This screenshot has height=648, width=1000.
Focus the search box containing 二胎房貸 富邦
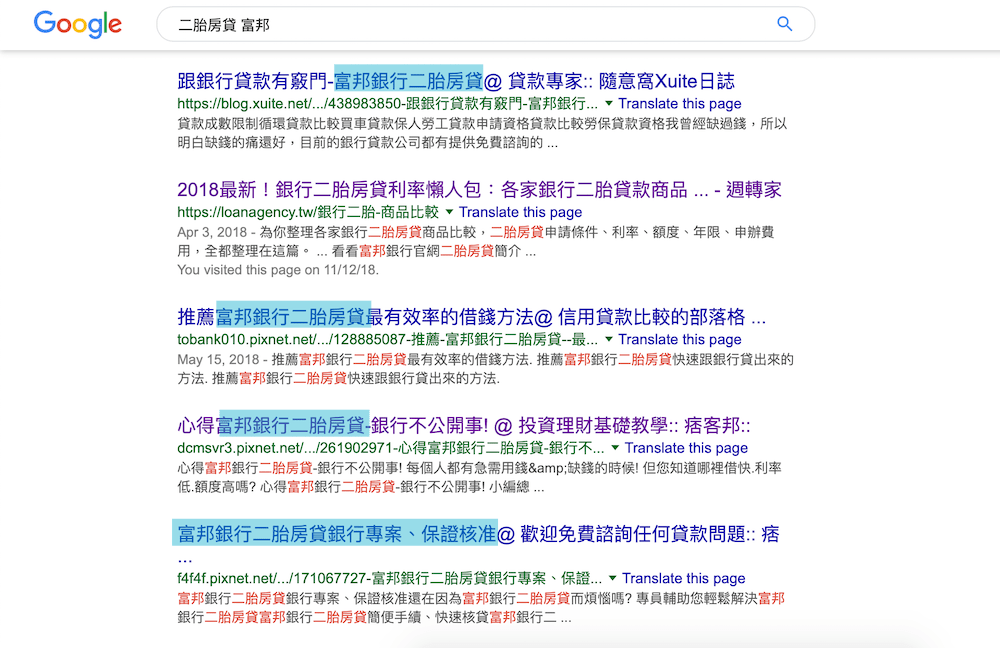(x=485, y=24)
